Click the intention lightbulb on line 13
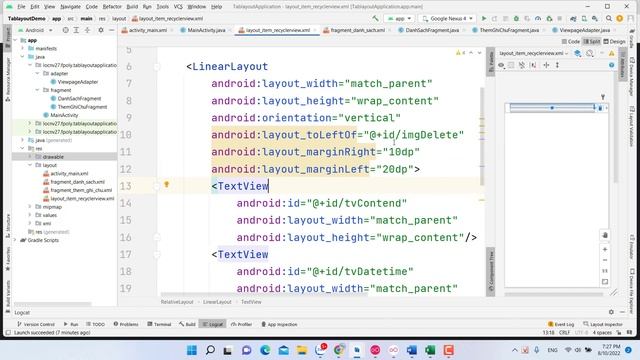The image size is (640, 360). (x=167, y=184)
